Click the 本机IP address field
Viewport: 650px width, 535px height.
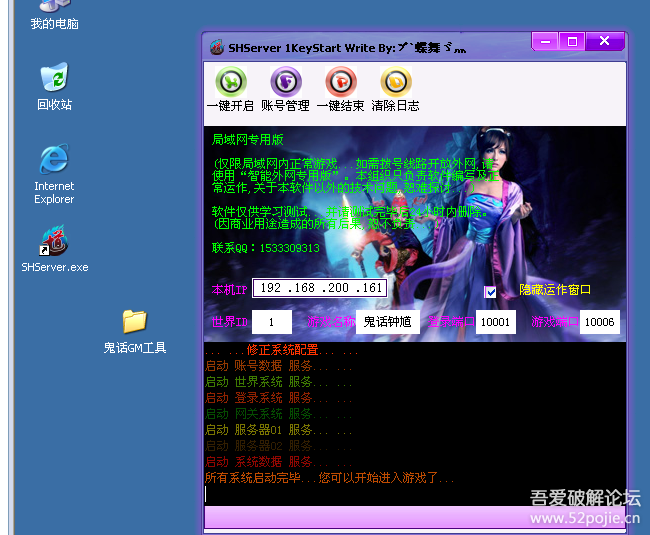[320, 288]
